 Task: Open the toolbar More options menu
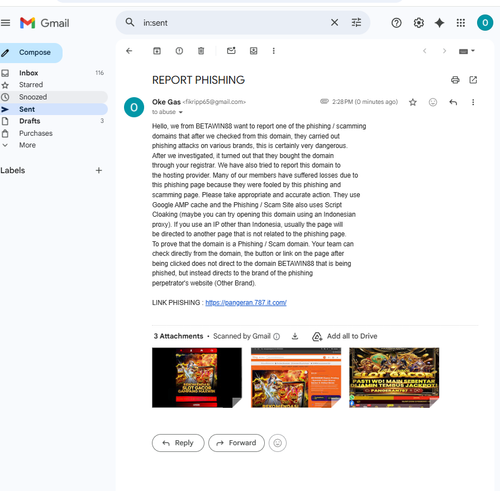click(274, 51)
